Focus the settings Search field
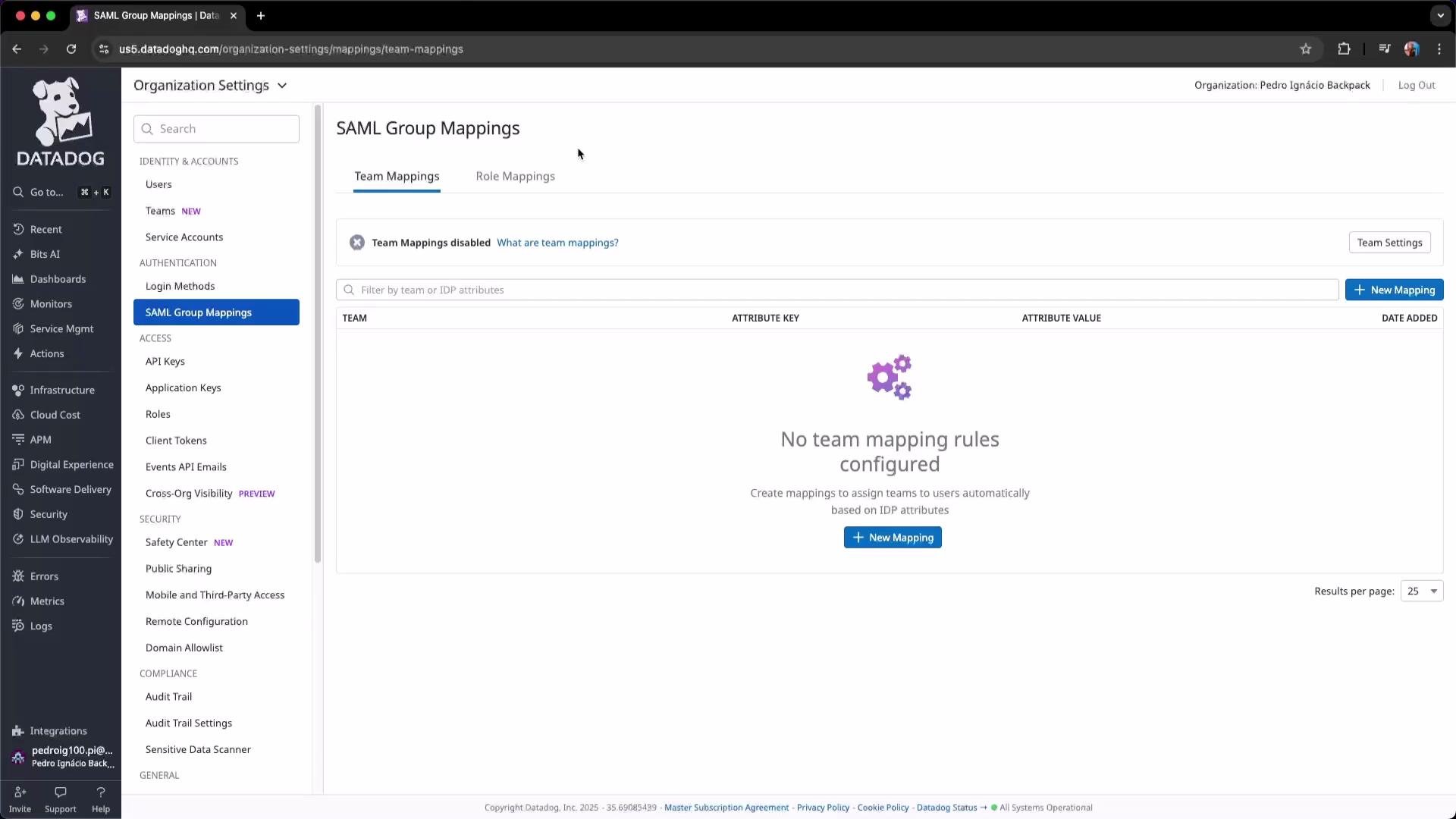This screenshot has width=1456, height=819. point(216,129)
